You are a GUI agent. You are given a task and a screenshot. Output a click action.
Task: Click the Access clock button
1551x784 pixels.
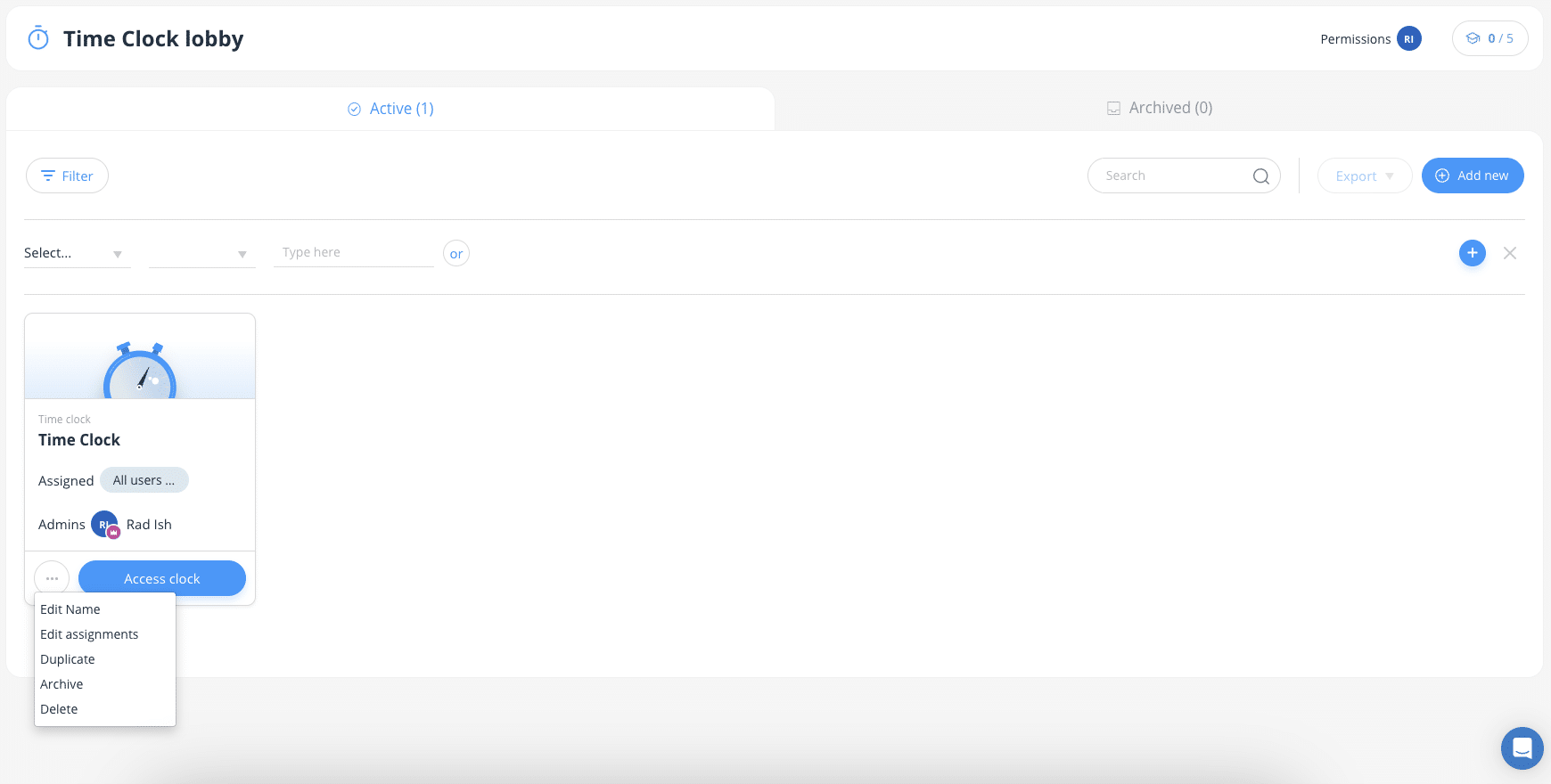click(162, 578)
